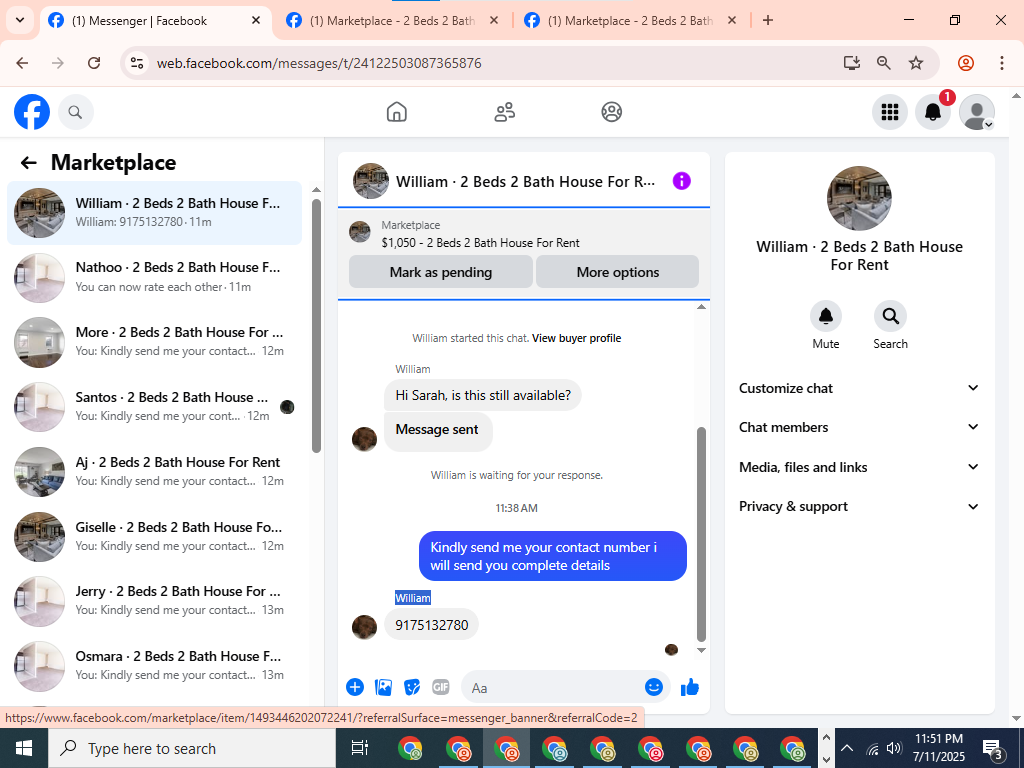Open the Jerry conversation

pos(155,600)
